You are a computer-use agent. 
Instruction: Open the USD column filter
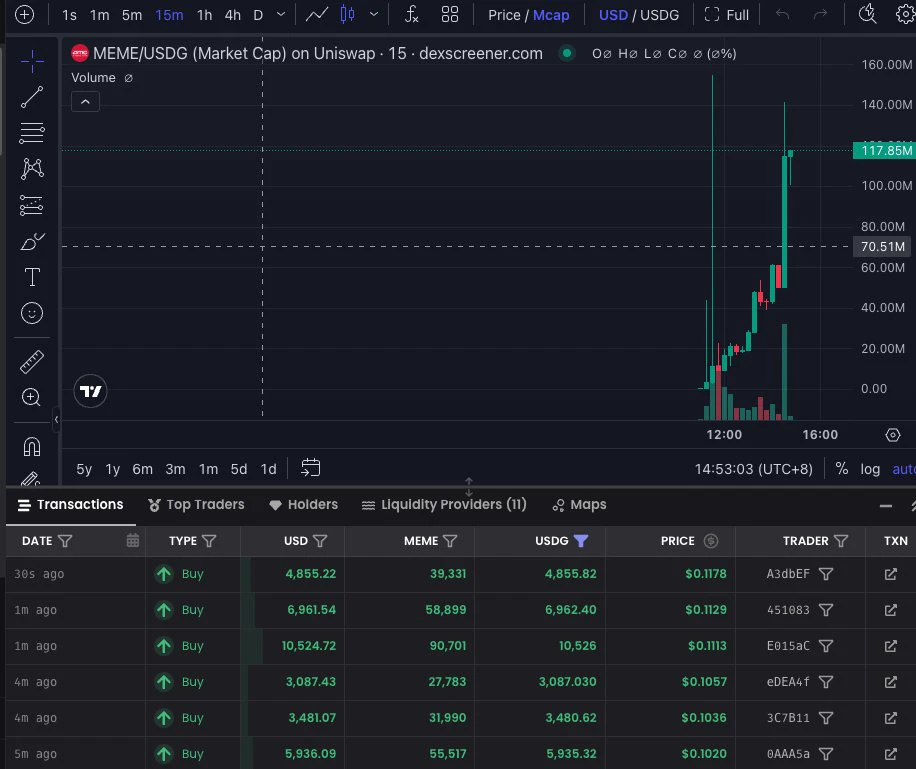tap(320, 541)
